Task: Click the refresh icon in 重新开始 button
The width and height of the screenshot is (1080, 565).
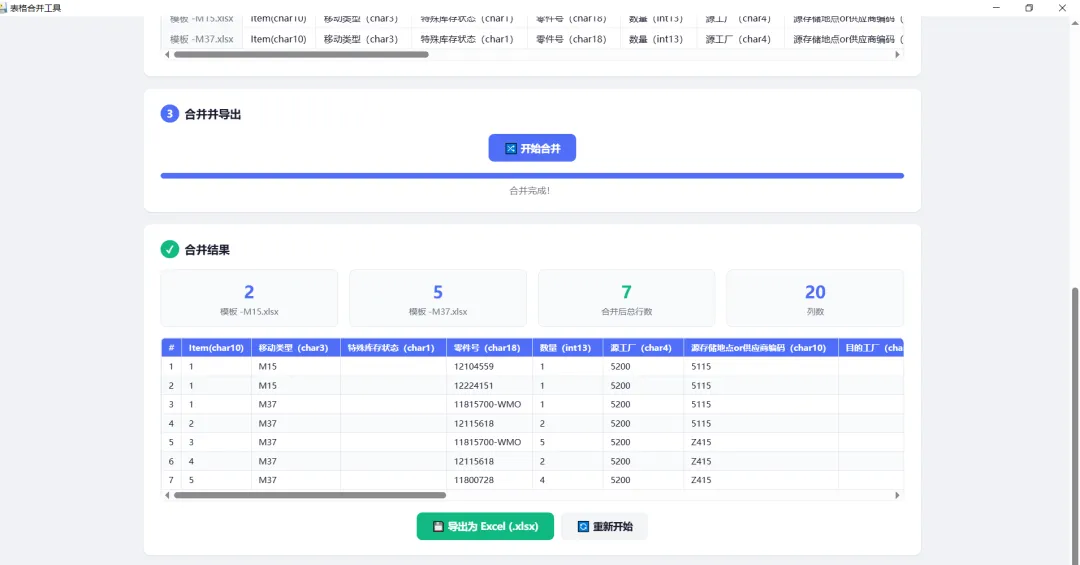Action: [x=583, y=526]
